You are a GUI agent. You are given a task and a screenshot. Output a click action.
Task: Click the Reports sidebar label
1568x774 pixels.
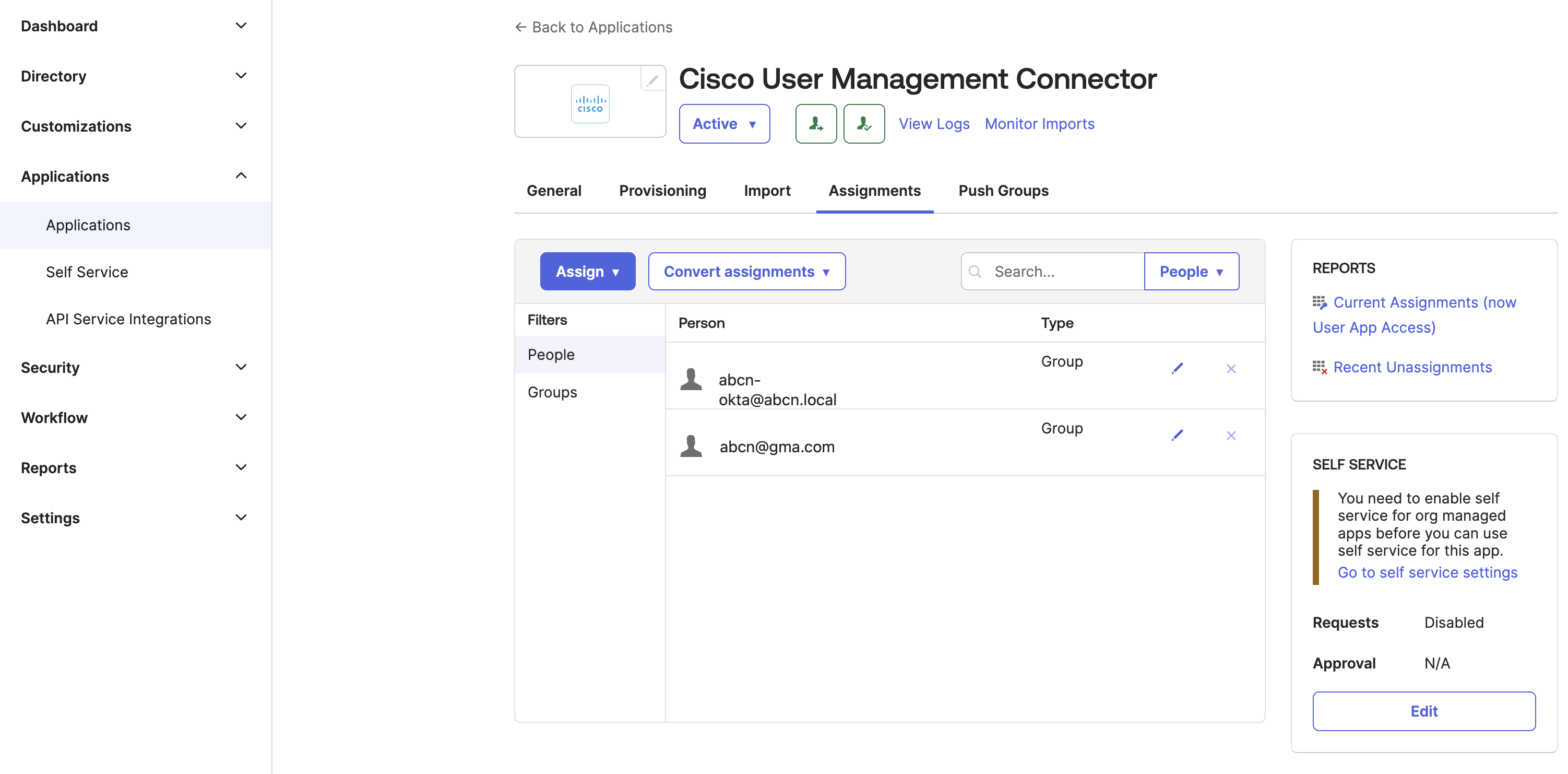click(x=48, y=467)
